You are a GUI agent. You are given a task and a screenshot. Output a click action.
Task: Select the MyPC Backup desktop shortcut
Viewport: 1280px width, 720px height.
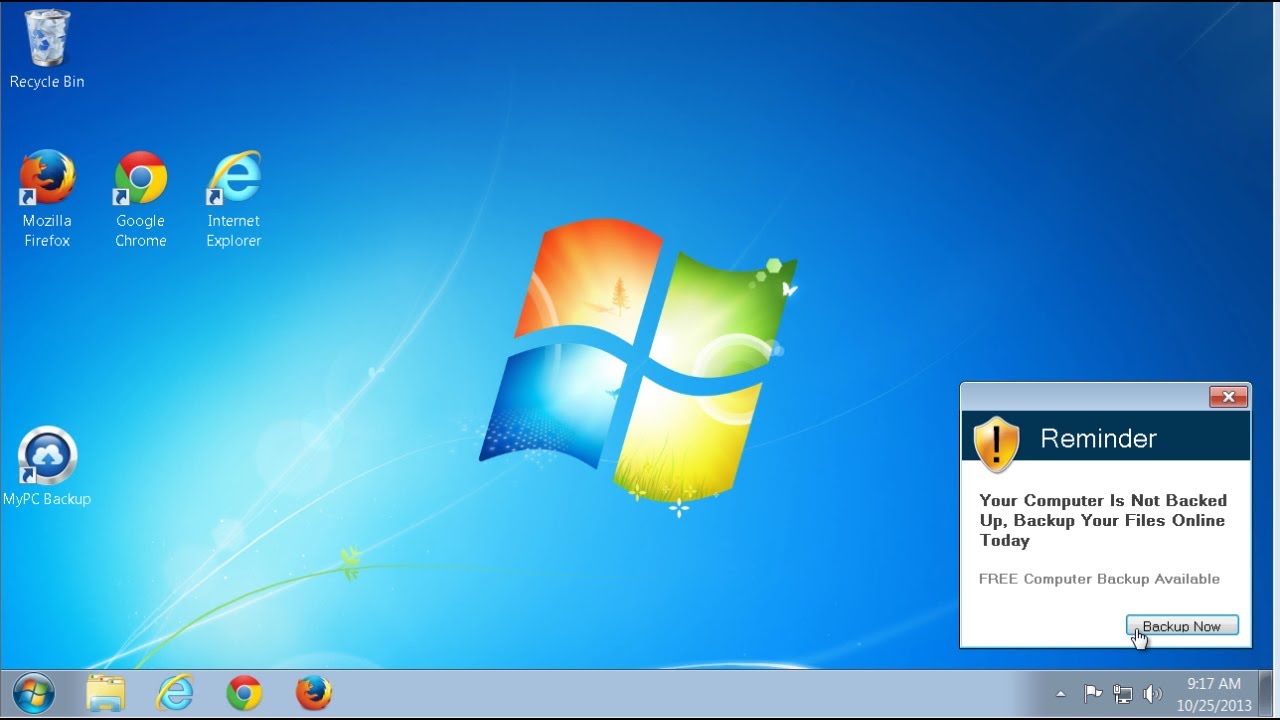click(x=47, y=467)
